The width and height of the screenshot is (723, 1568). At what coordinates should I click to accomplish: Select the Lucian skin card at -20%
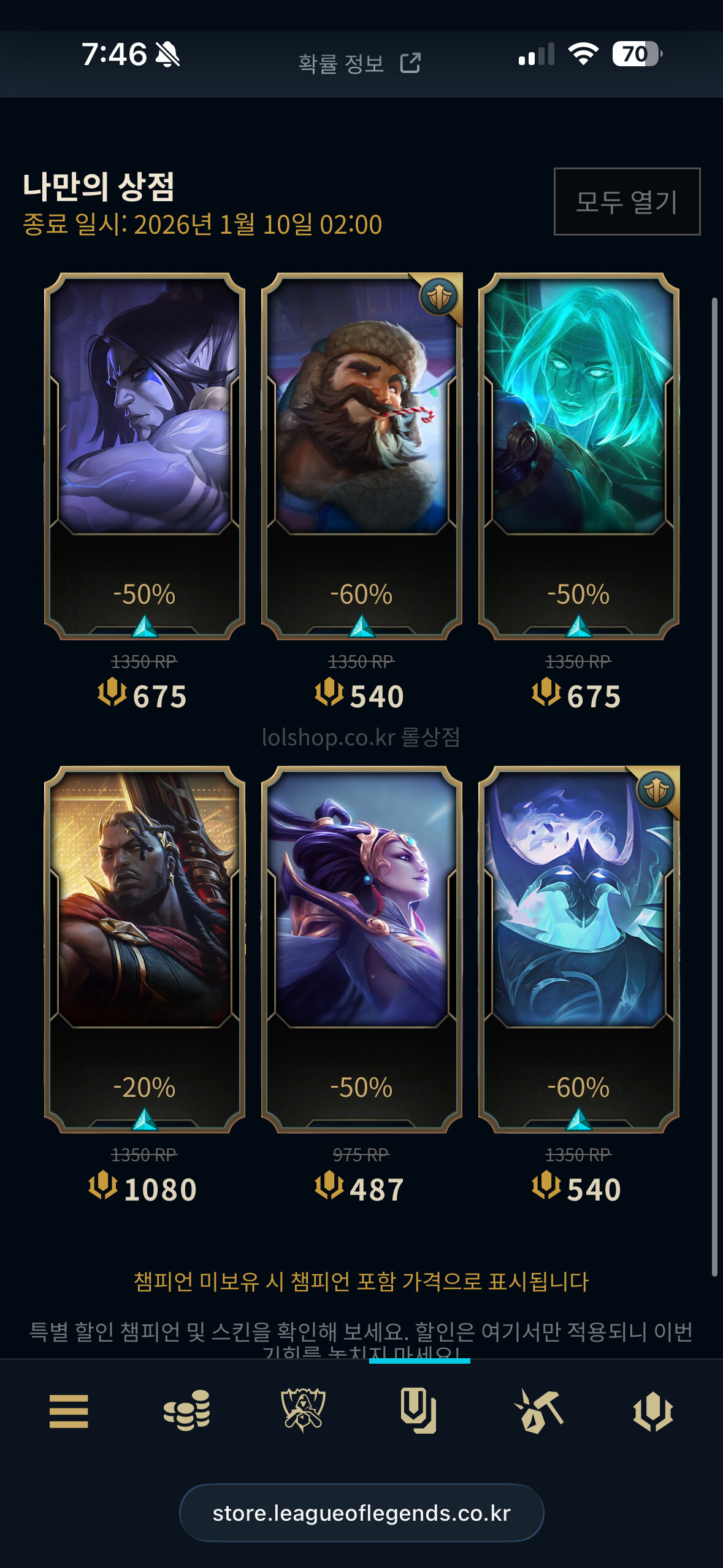click(145, 950)
